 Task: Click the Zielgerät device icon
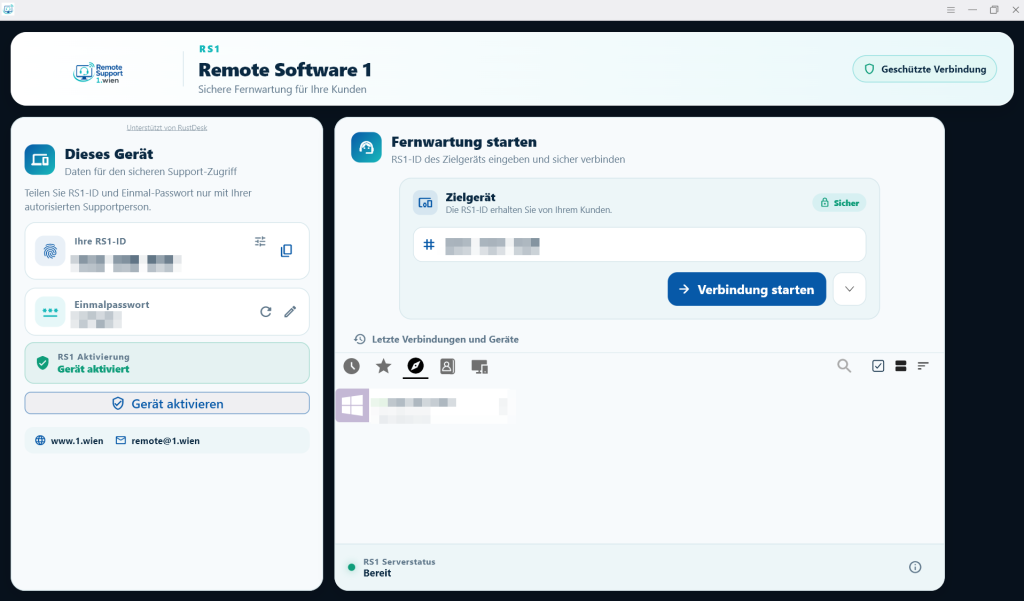(x=425, y=203)
